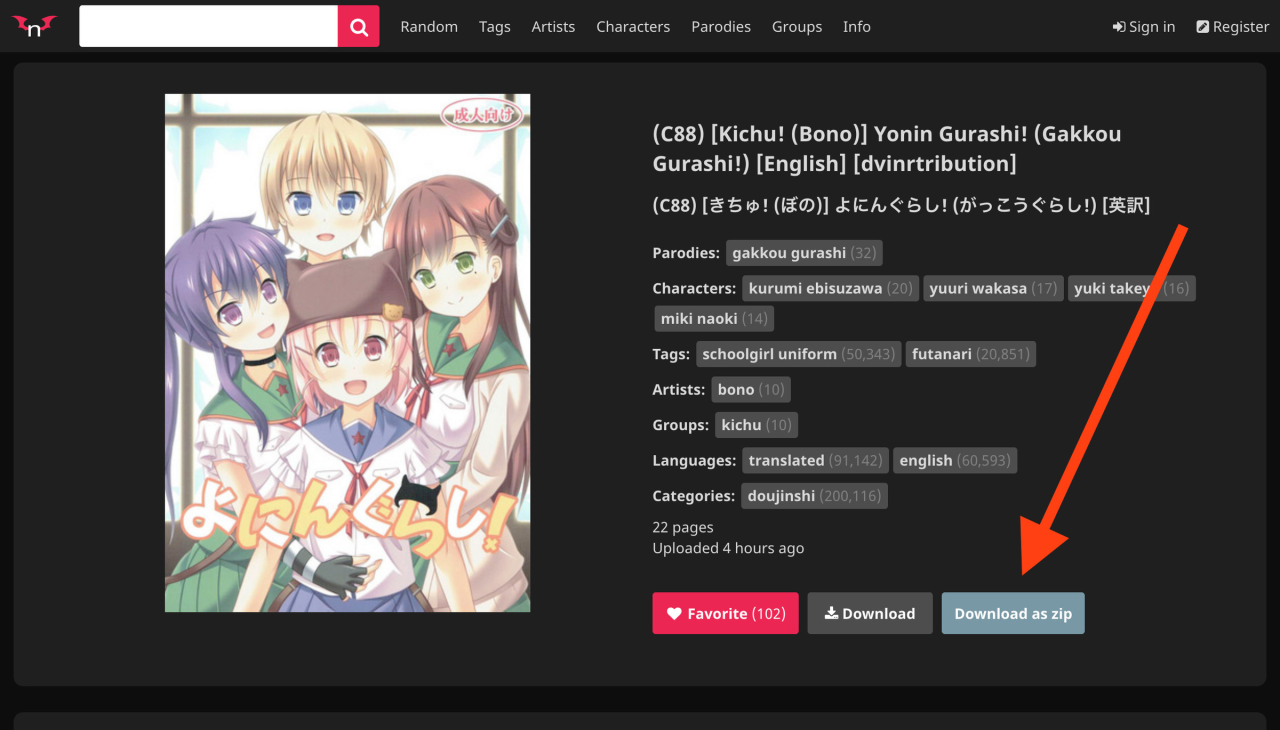Open the Info menu item
This screenshot has height=730, width=1280.
point(857,27)
